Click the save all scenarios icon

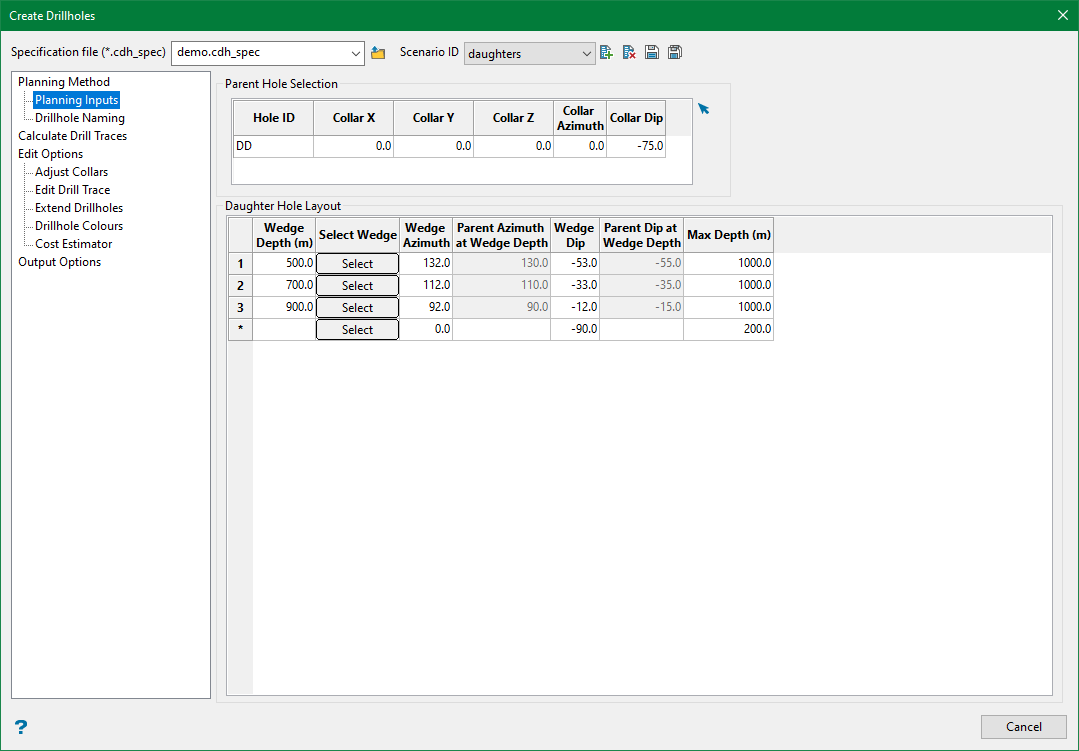pos(675,53)
